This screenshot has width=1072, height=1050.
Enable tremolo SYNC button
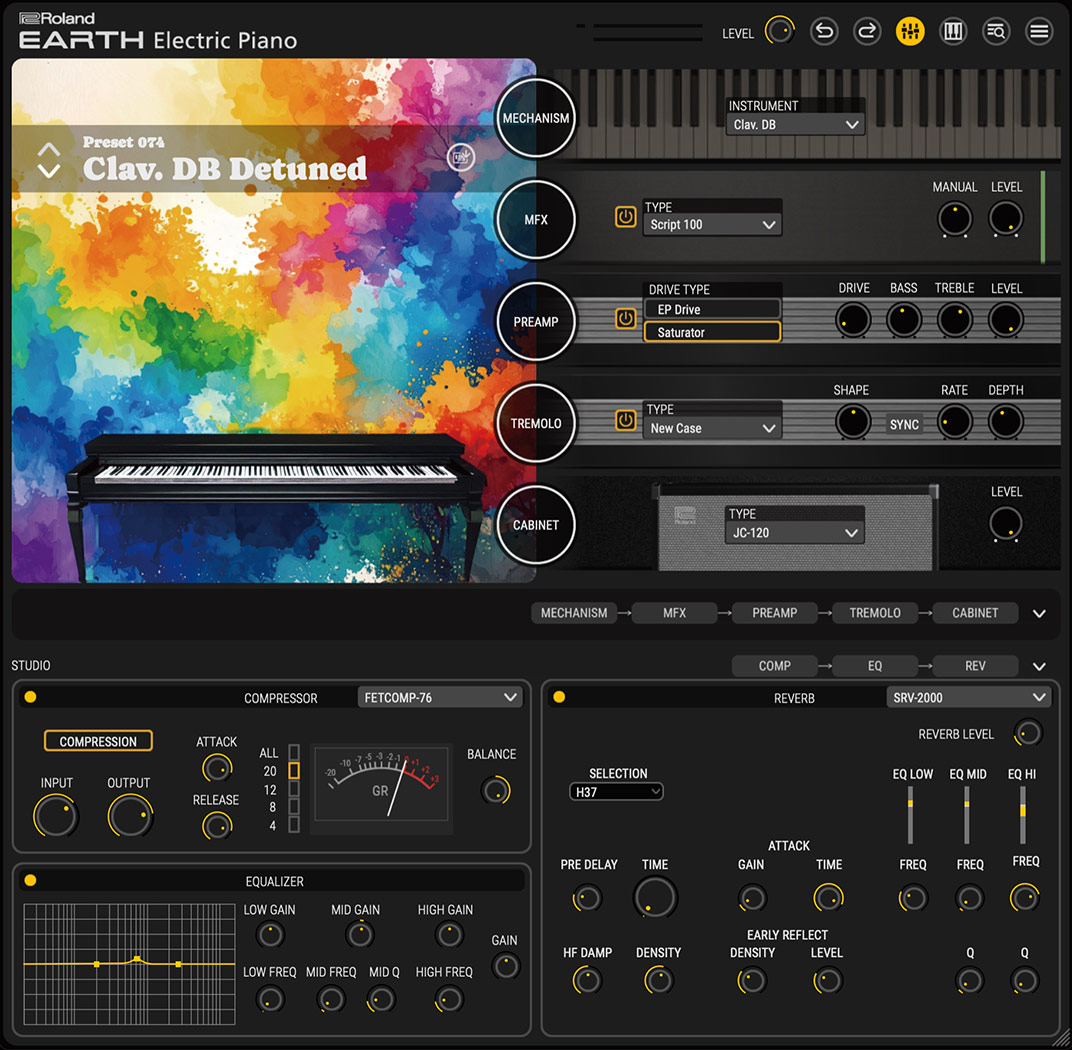coord(904,424)
